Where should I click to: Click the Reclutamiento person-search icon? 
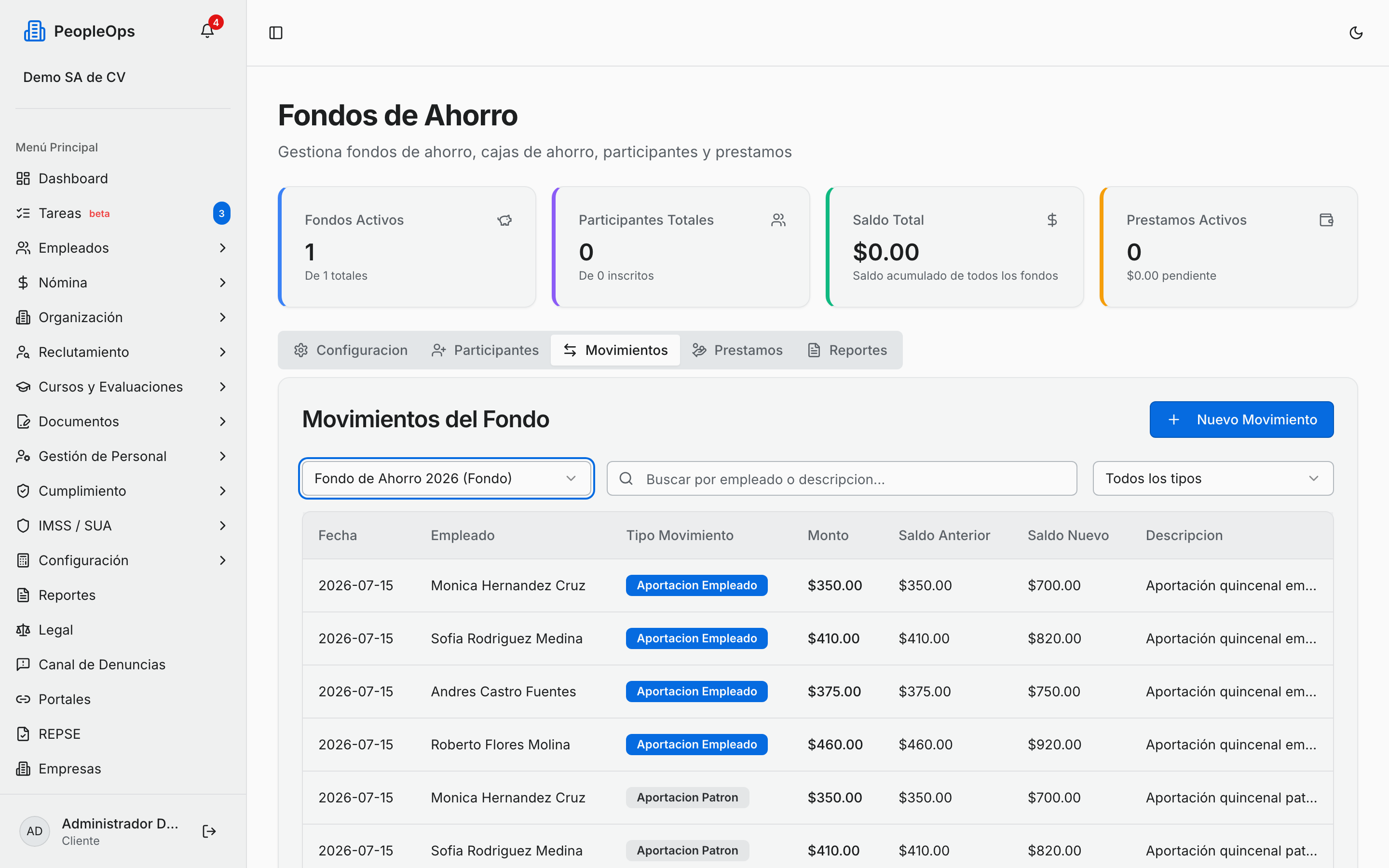click(x=23, y=352)
